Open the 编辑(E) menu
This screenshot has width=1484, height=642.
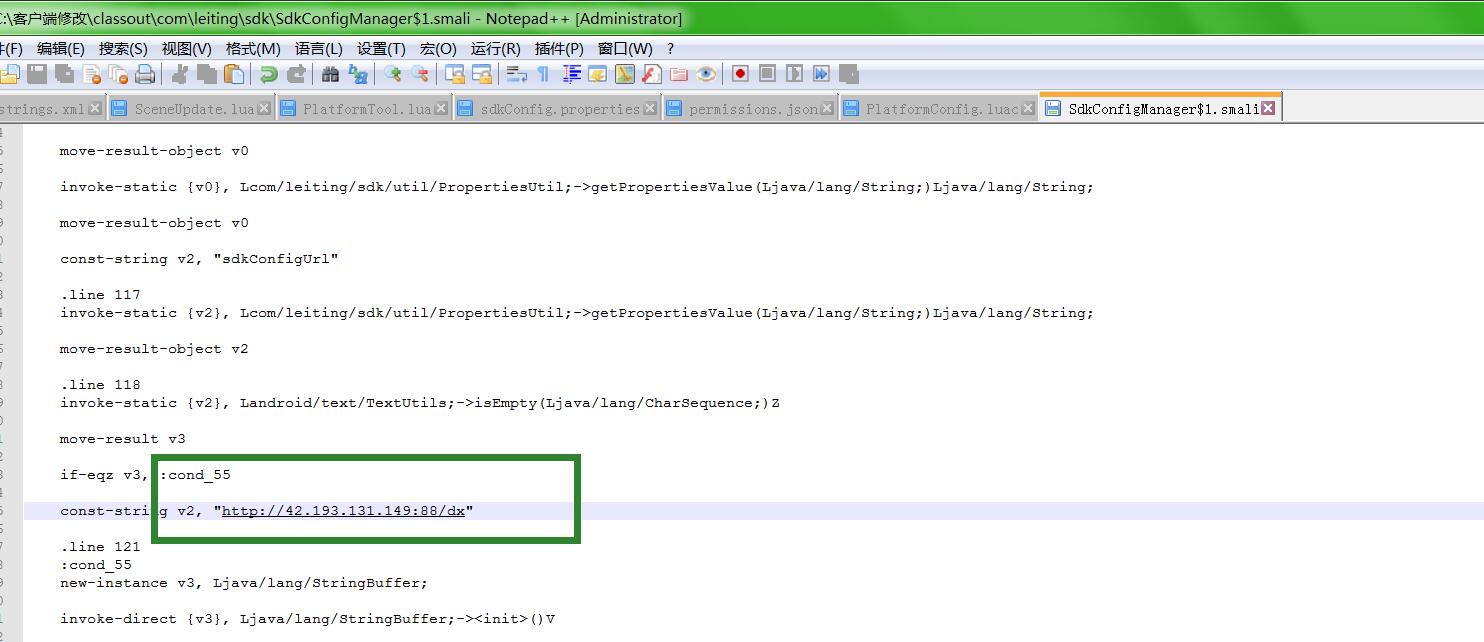[x=61, y=48]
